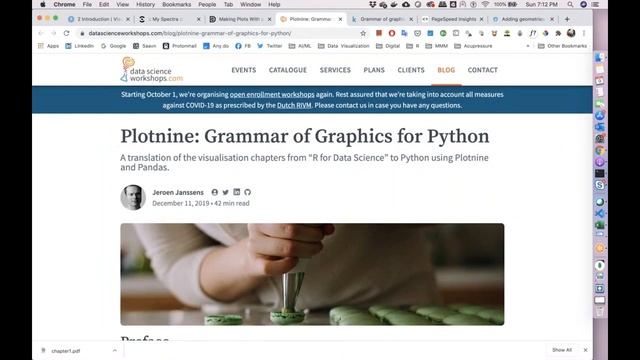Open a new tab with the plus button
Screen dimensions: 640x360
tap(567, 19)
